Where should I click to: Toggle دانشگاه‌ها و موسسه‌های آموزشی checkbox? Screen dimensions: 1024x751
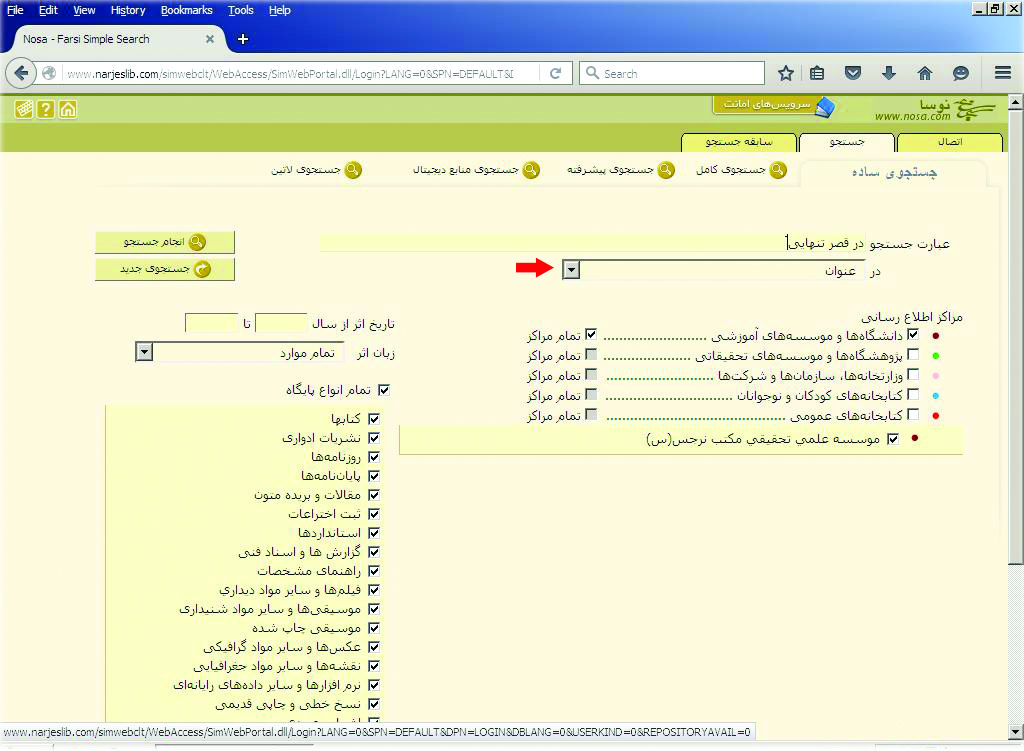tap(913, 335)
